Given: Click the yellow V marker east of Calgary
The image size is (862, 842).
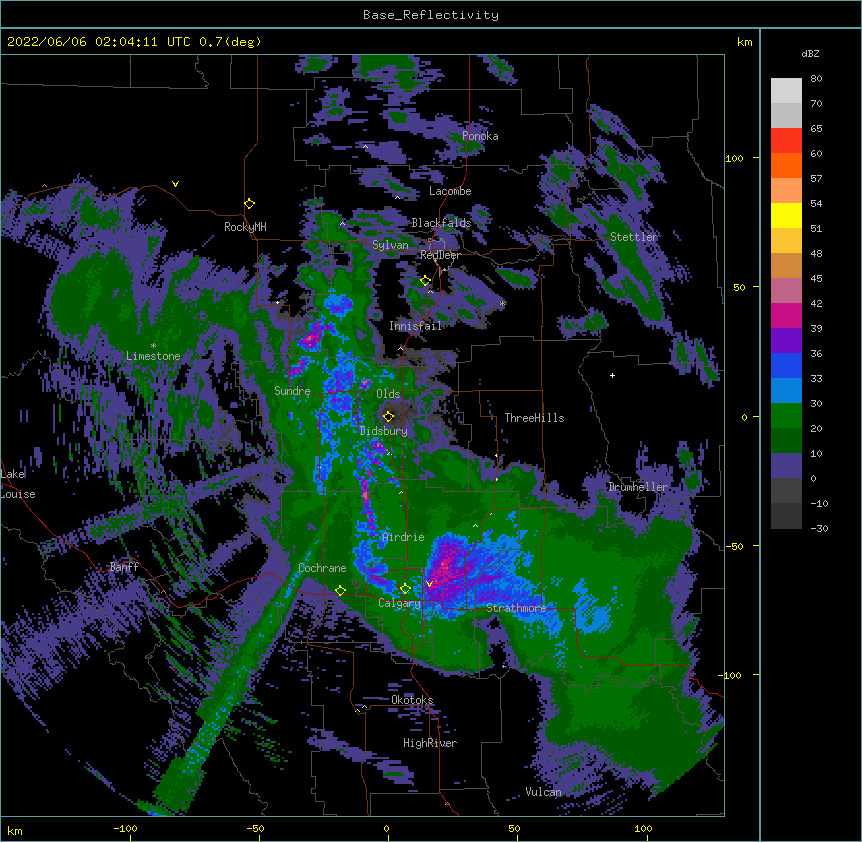Looking at the screenshot, I should coord(429,584).
